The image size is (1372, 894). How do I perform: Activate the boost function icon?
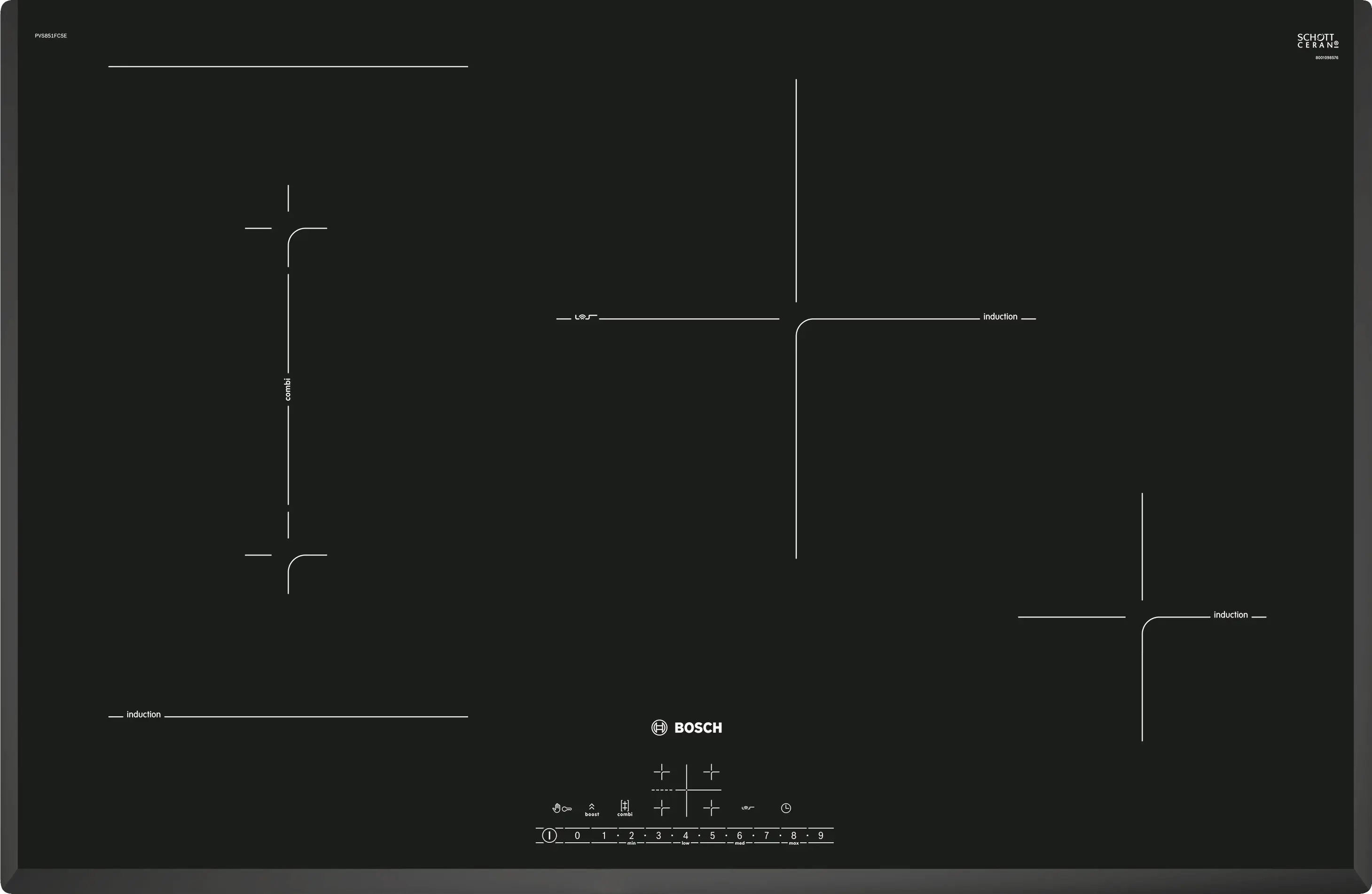(591, 809)
